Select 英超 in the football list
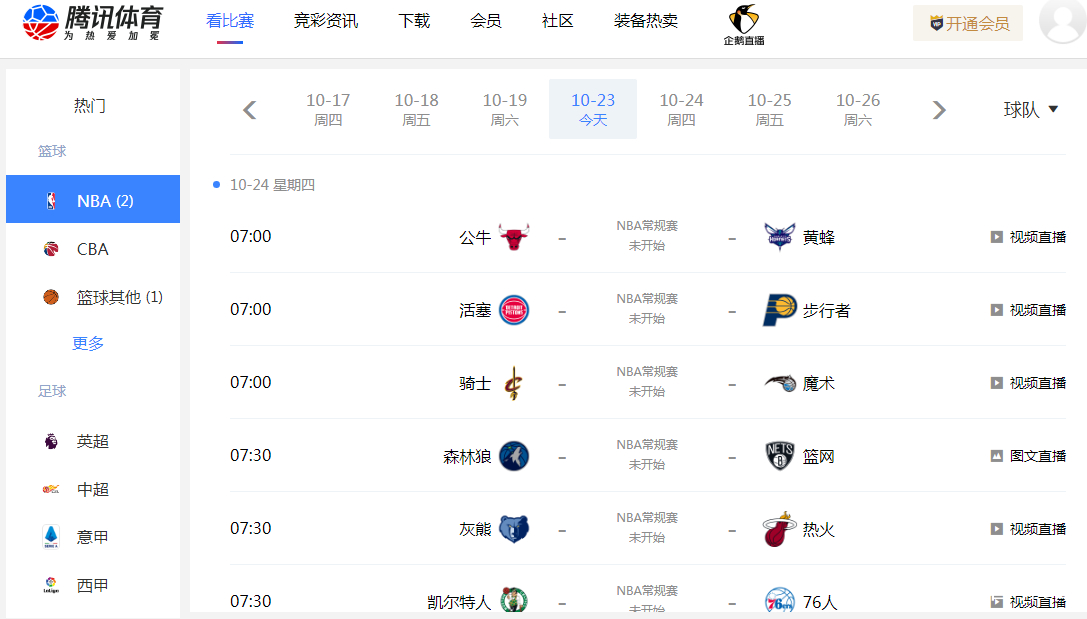 tap(93, 442)
